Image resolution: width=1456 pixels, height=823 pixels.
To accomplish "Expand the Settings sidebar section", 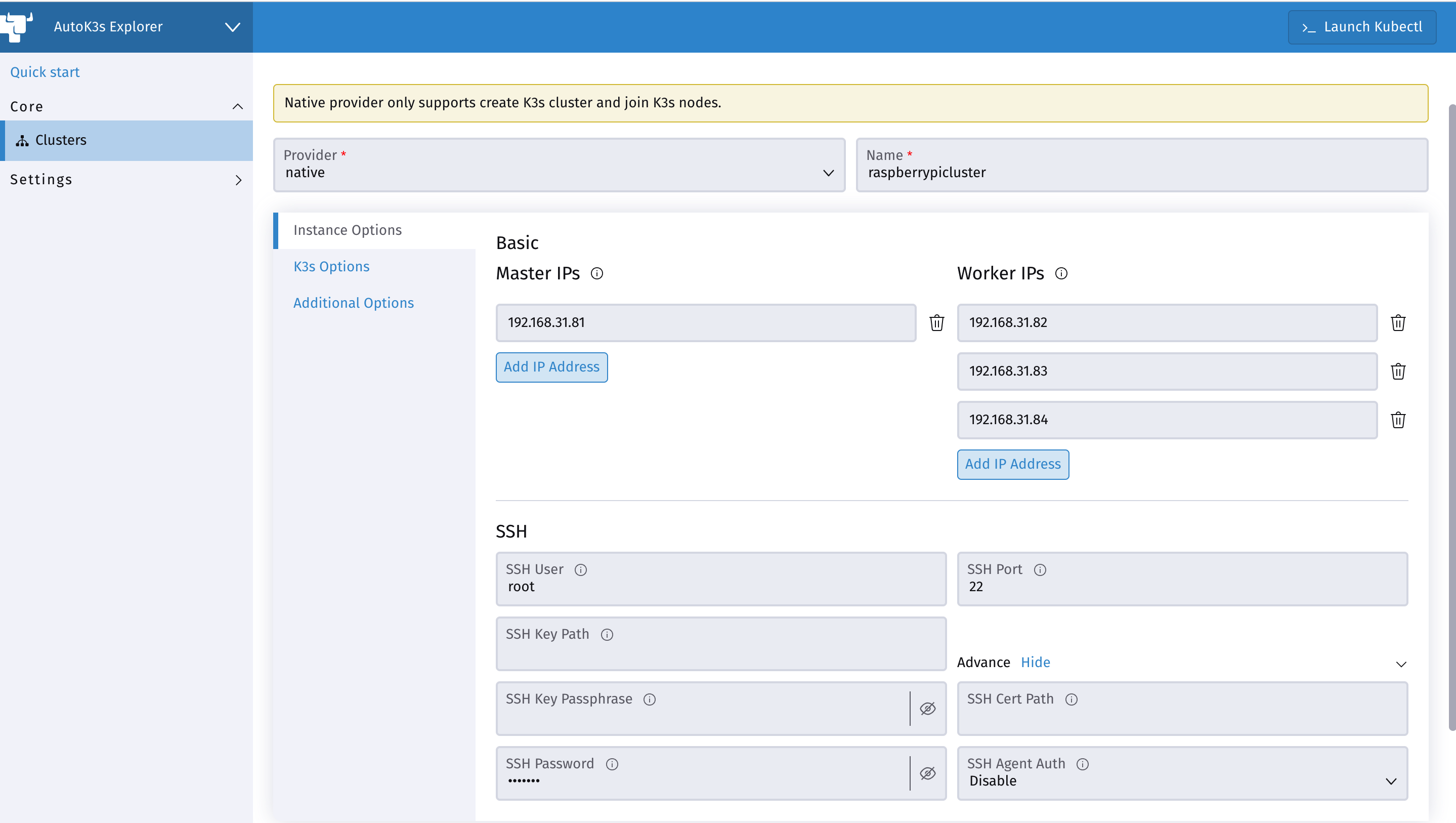I will click(x=126, y=179).
